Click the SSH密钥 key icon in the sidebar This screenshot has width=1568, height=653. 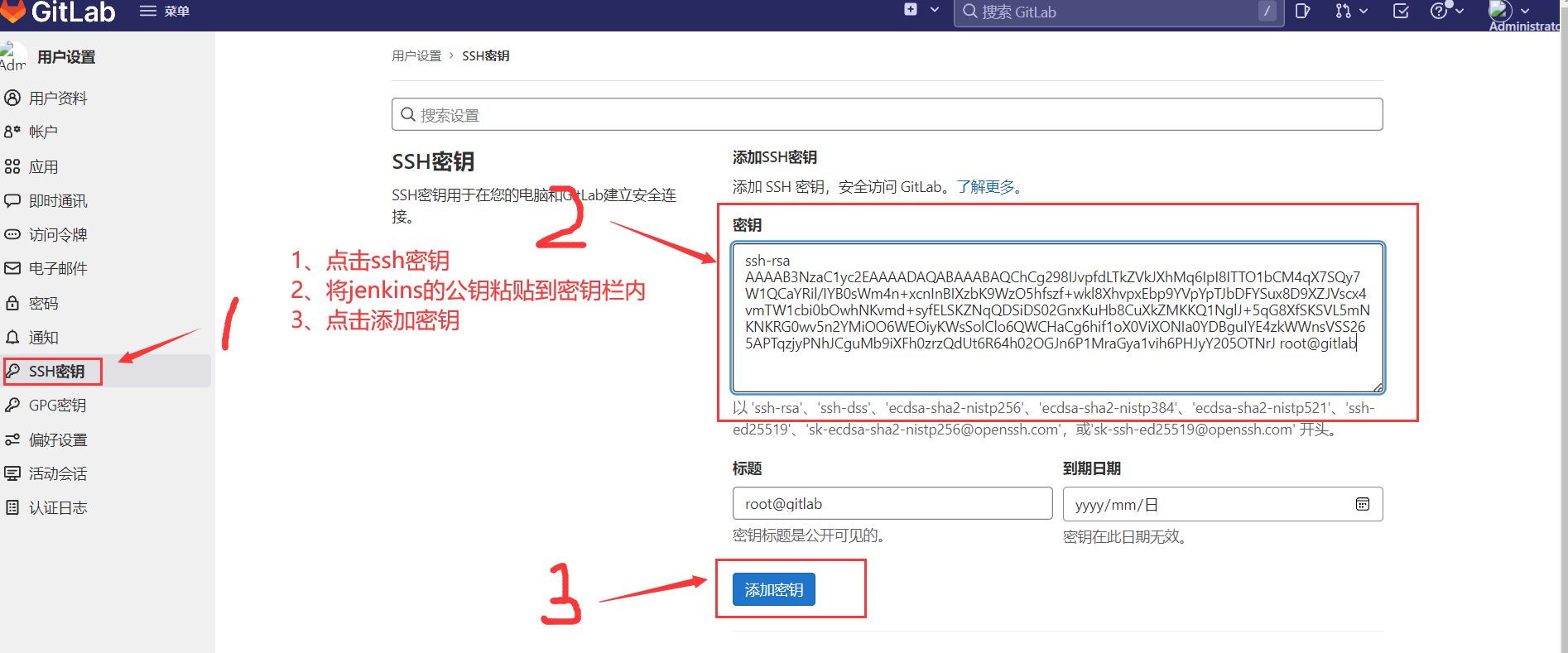pos(12,371)
